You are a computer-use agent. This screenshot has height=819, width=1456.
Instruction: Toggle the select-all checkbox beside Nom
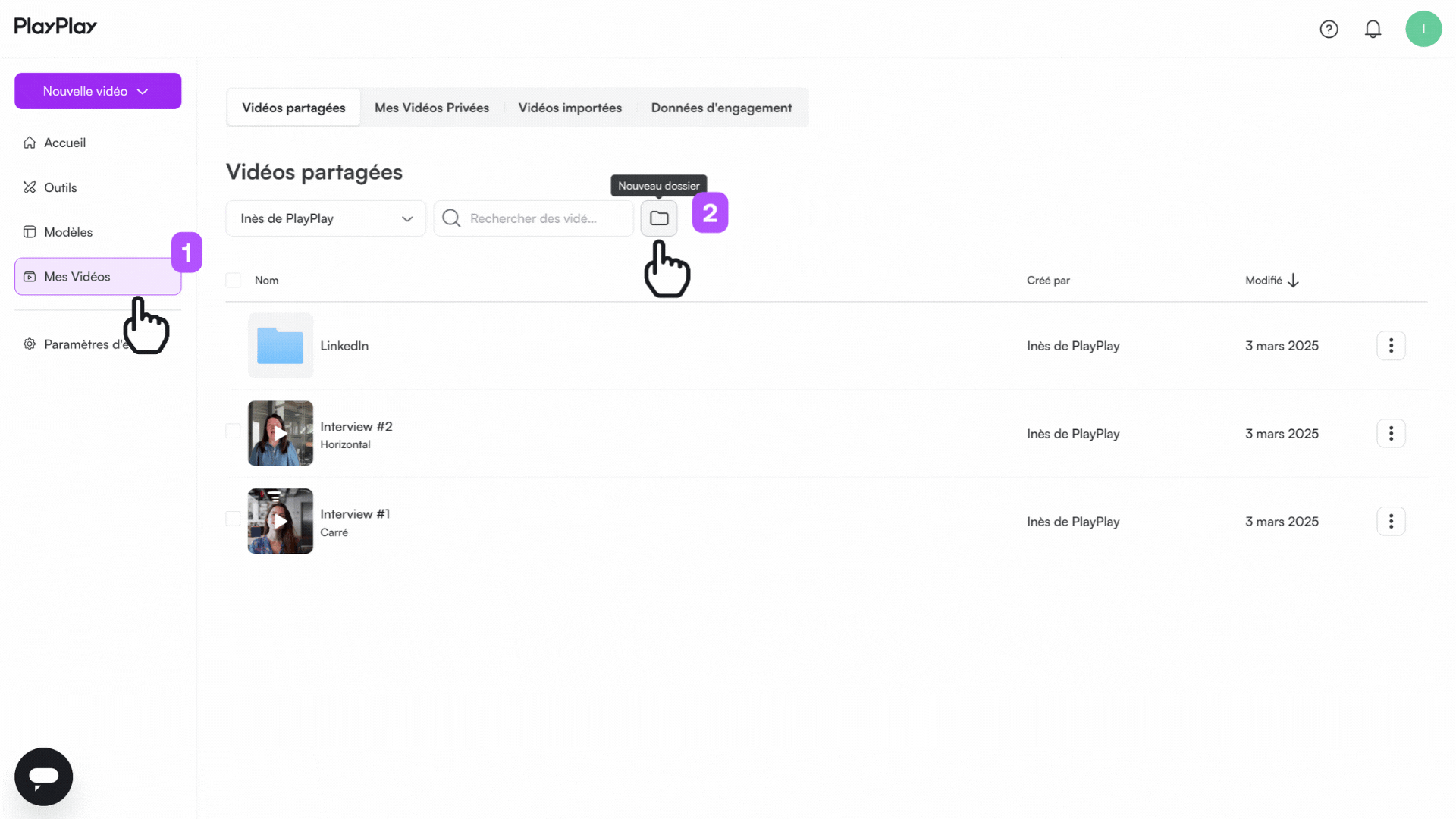(x=233, y=281)
